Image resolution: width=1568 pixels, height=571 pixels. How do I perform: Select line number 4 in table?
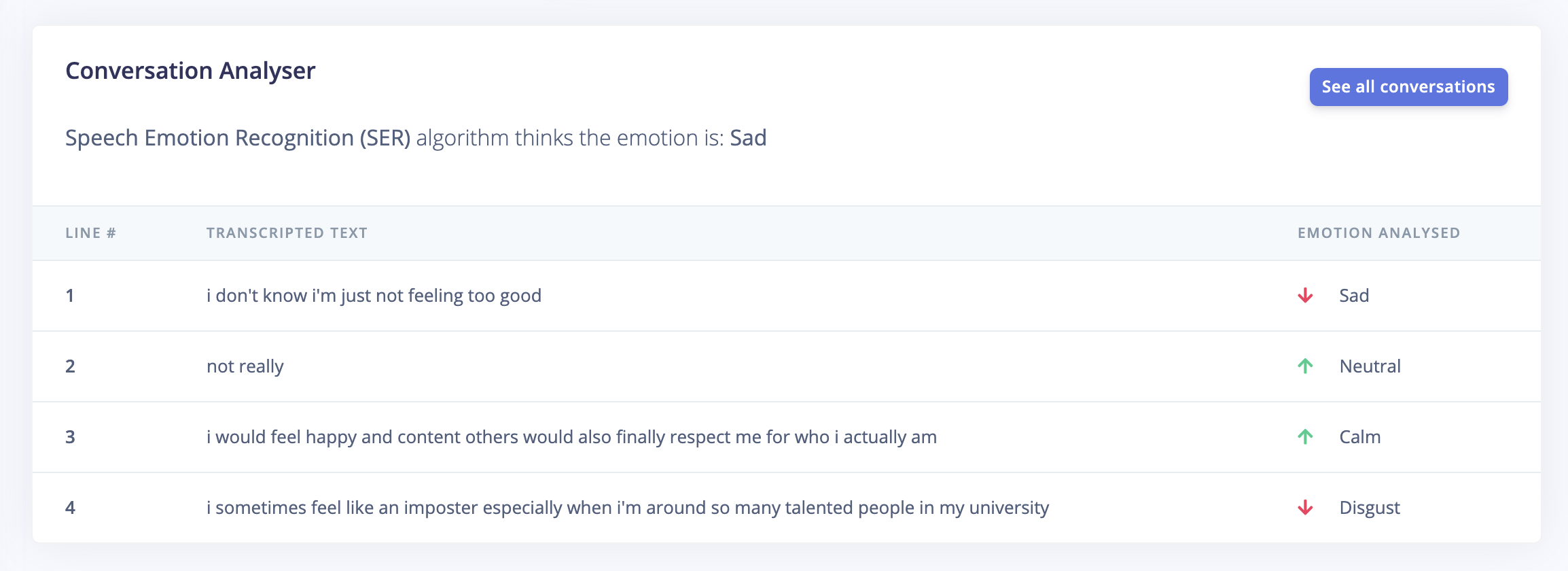click(x=70, y=508)
